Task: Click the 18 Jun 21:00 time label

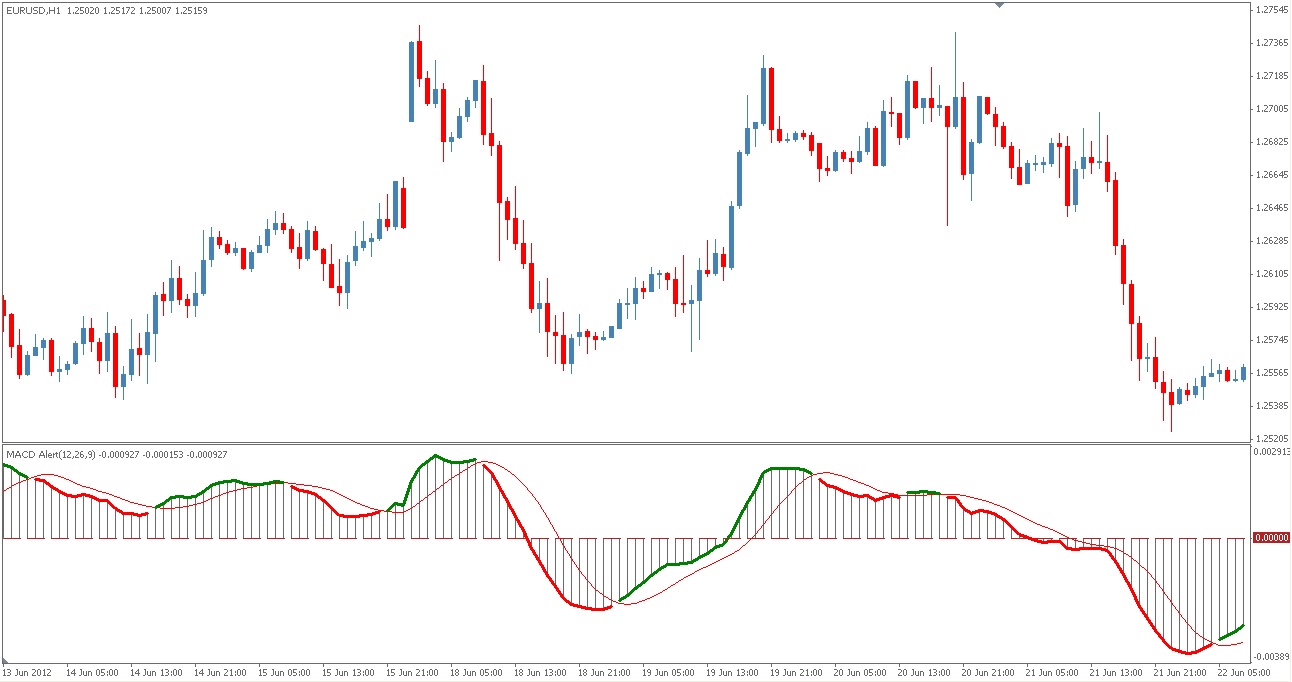Action: 605,672
